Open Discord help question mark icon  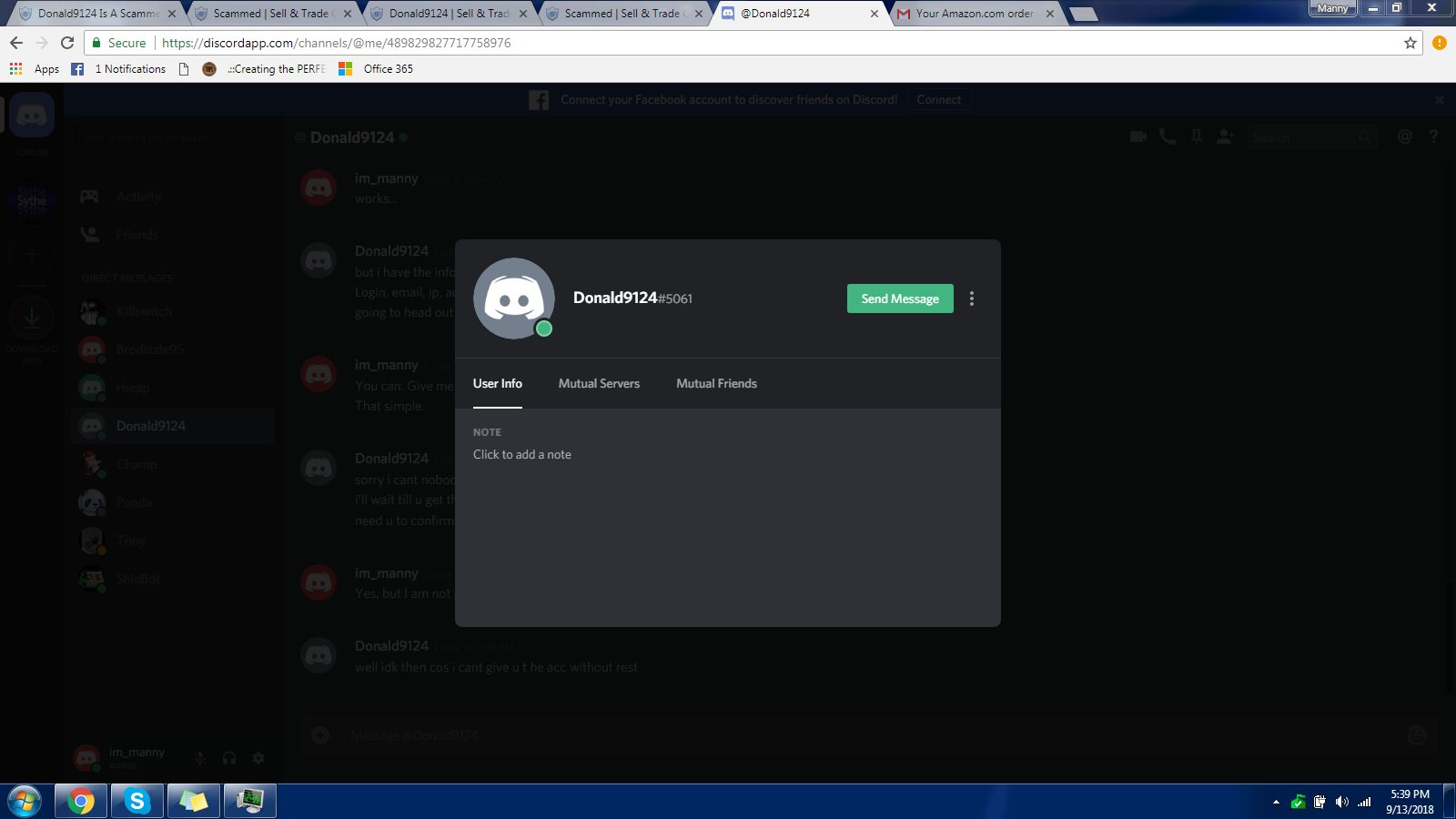1433,136
